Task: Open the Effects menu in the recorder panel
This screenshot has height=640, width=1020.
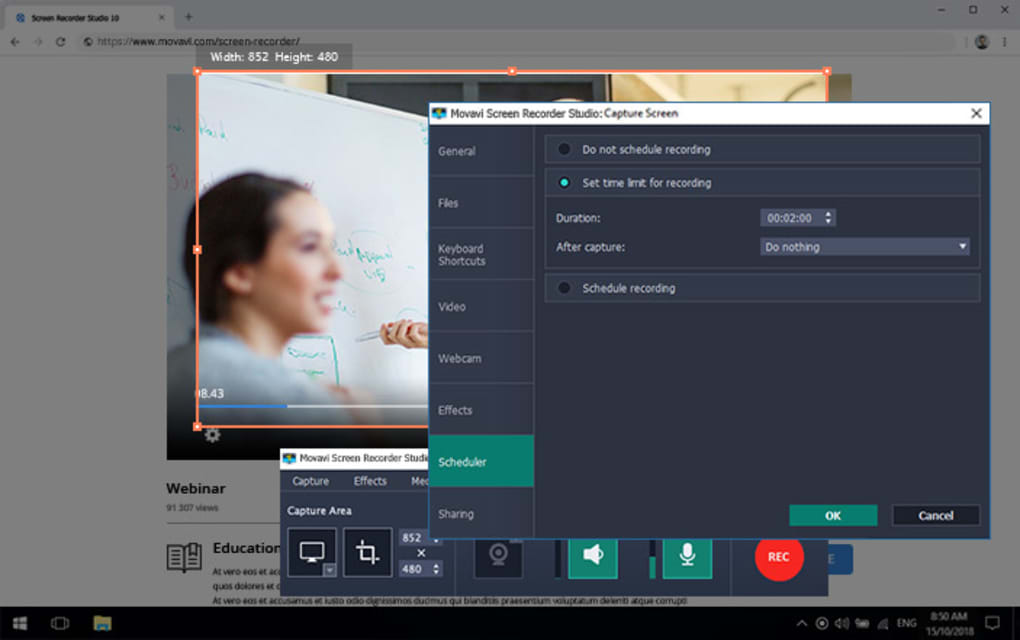Action: (x=369, y=481)
